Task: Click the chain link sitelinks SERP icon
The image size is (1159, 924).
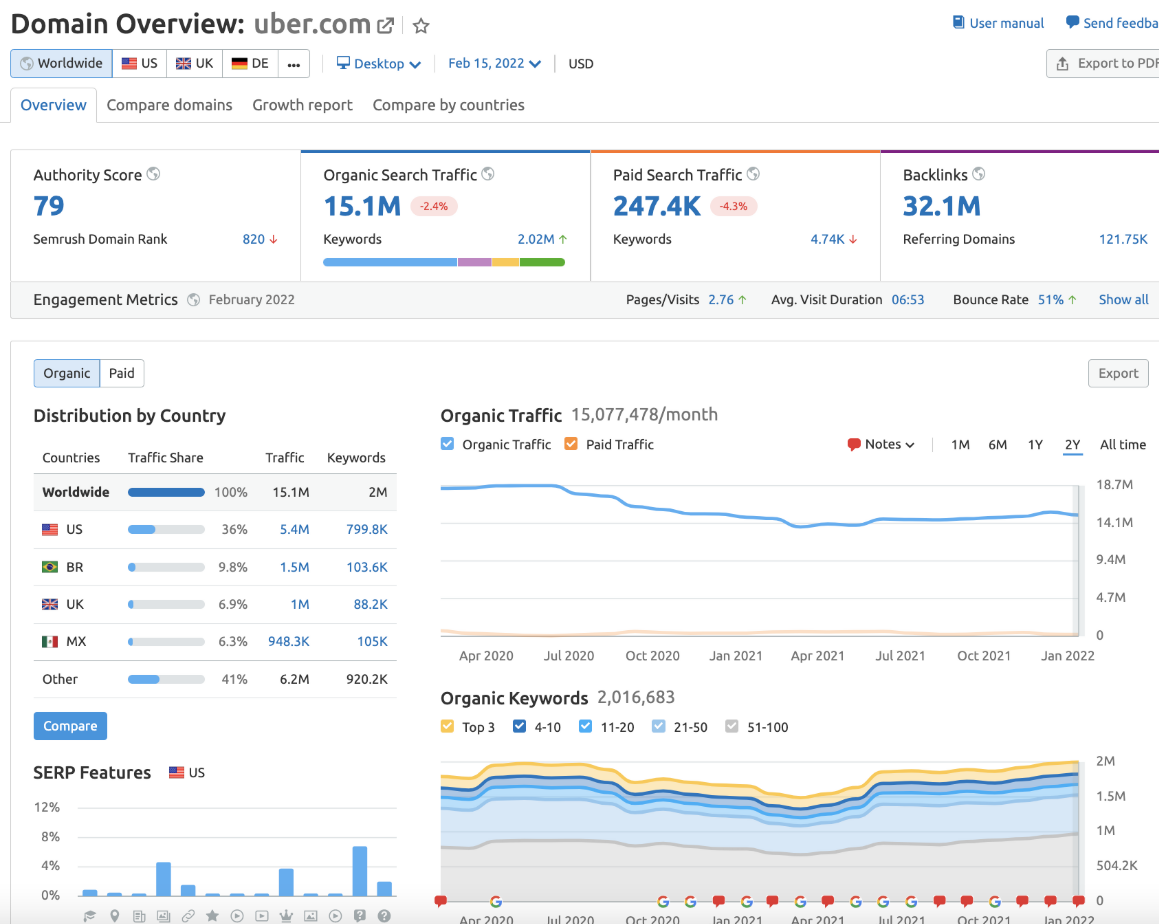Action: point(188,916)
